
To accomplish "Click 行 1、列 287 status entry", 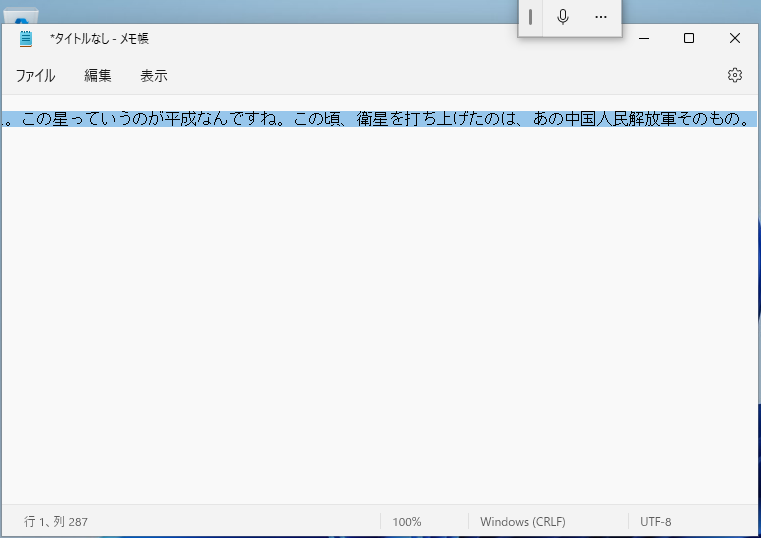I will 56,522.
